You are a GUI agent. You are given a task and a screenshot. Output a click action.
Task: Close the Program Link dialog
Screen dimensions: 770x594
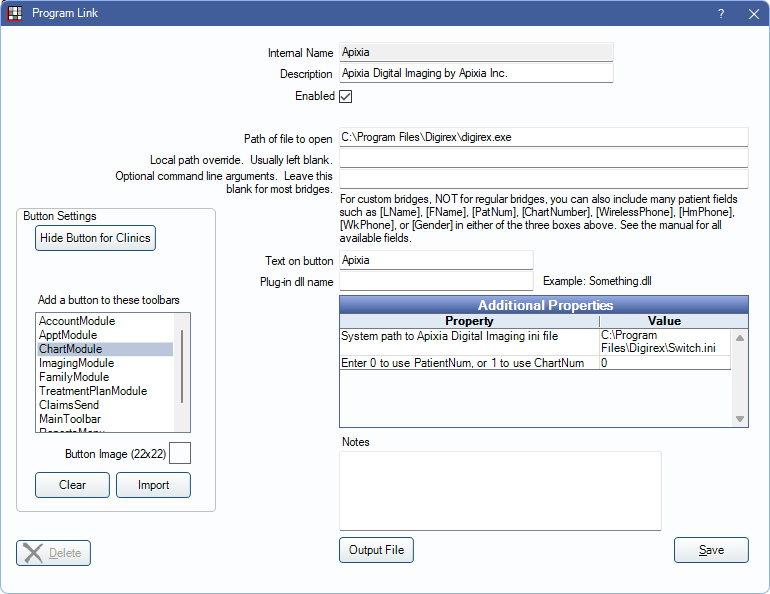click(x=753, y=14)
